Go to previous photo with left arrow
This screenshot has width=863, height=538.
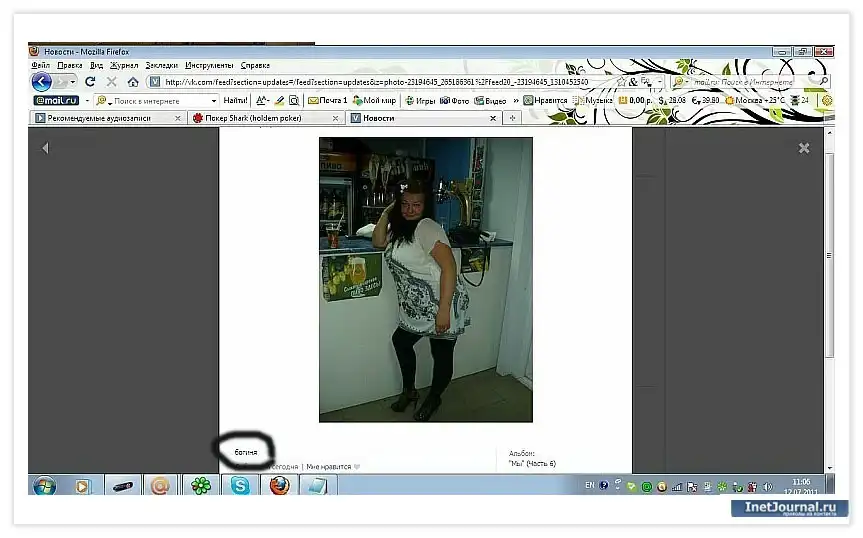click(x=44, y=148)
